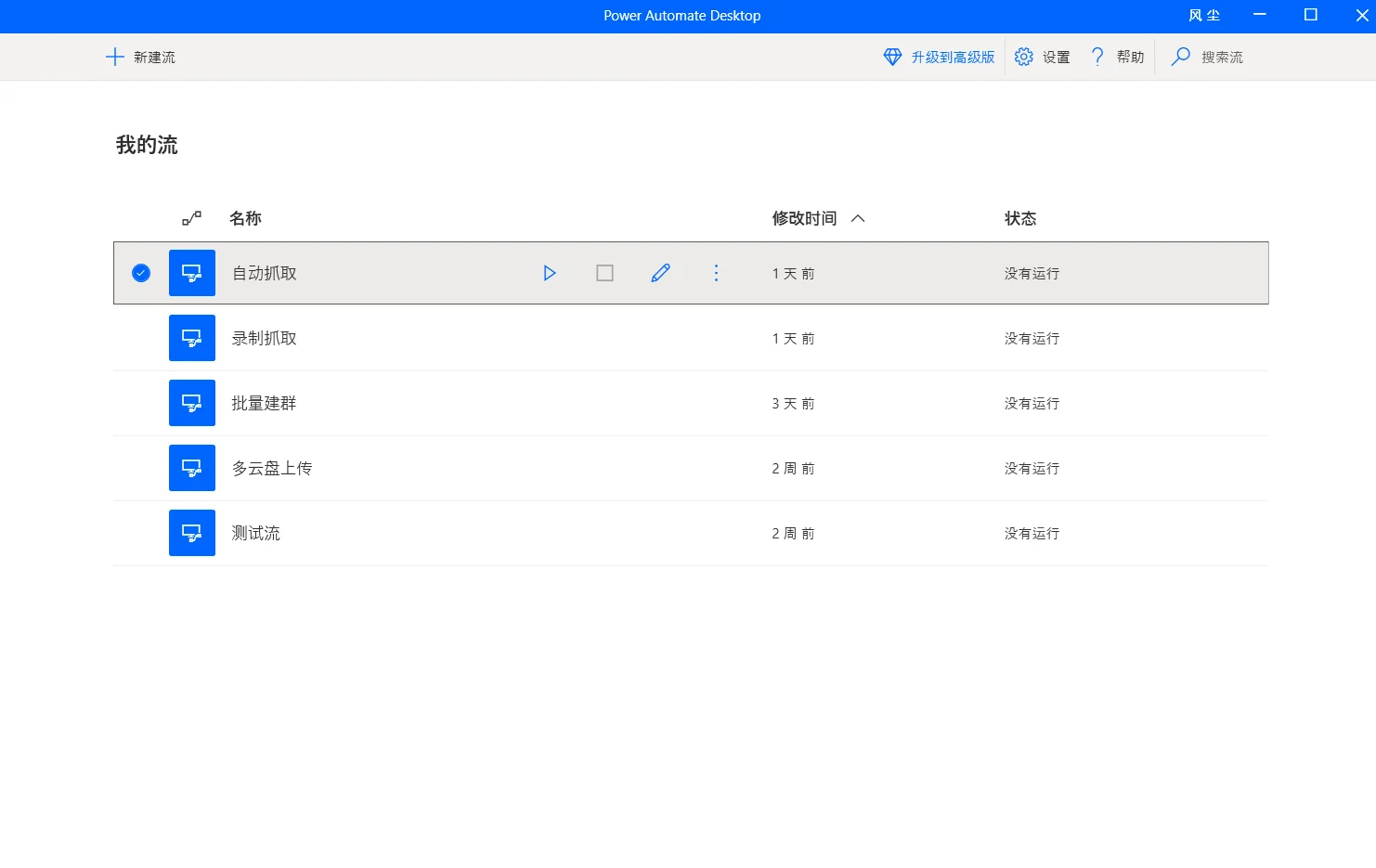Select the 自动抓取 flow name
The image size is (1376, 868).
[x=265, y=273]
